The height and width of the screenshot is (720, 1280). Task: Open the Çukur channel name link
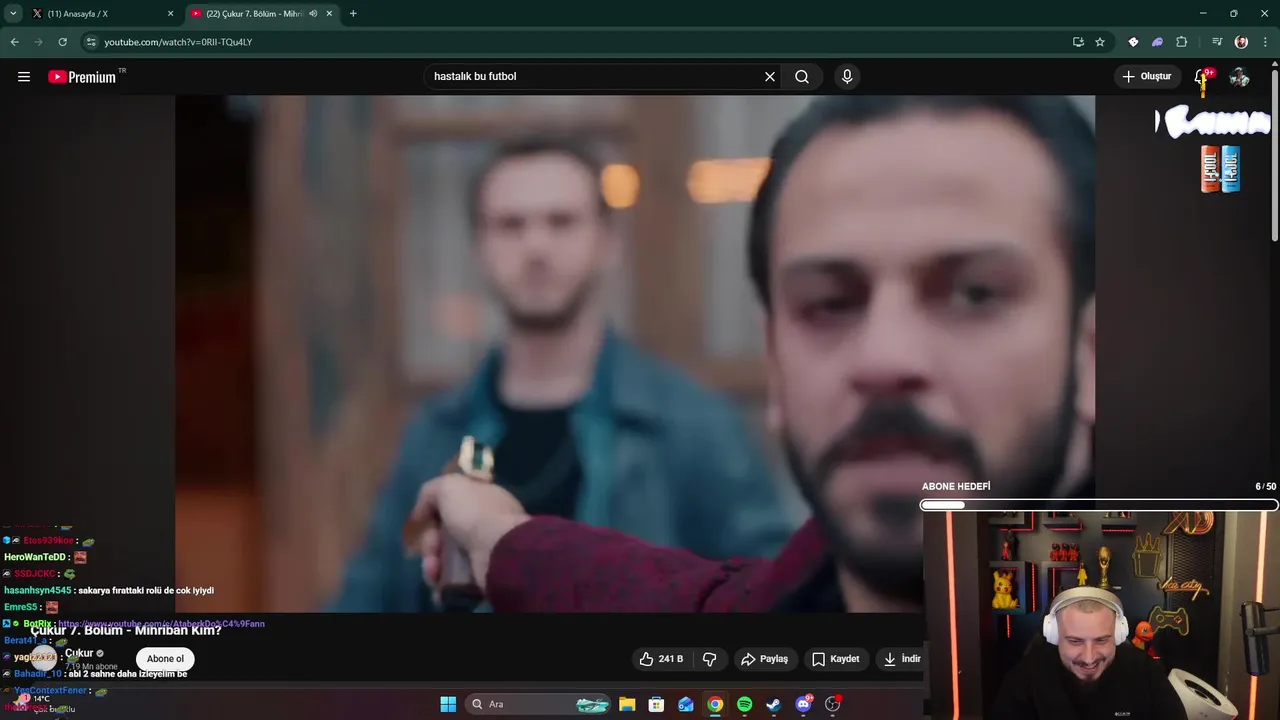(x=79, y=653)
